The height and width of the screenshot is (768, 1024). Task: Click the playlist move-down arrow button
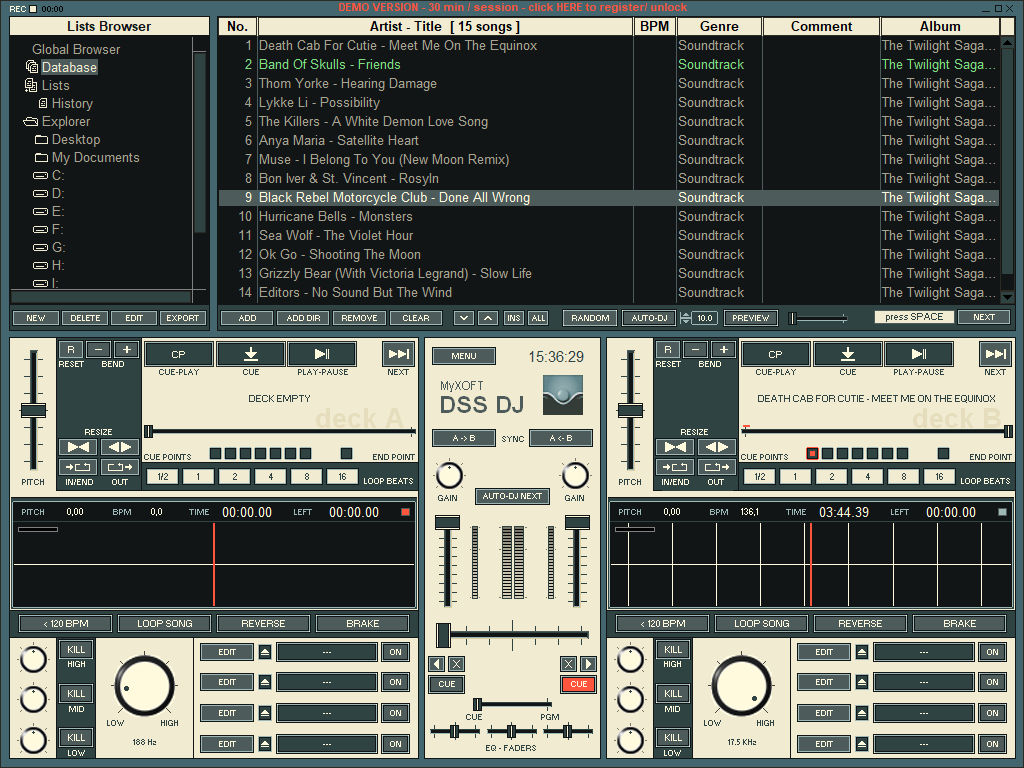click(464, 318)
